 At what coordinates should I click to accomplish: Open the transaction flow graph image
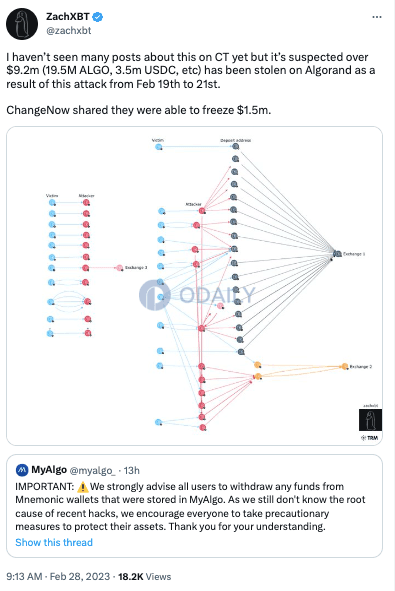(x=194, y=286)
